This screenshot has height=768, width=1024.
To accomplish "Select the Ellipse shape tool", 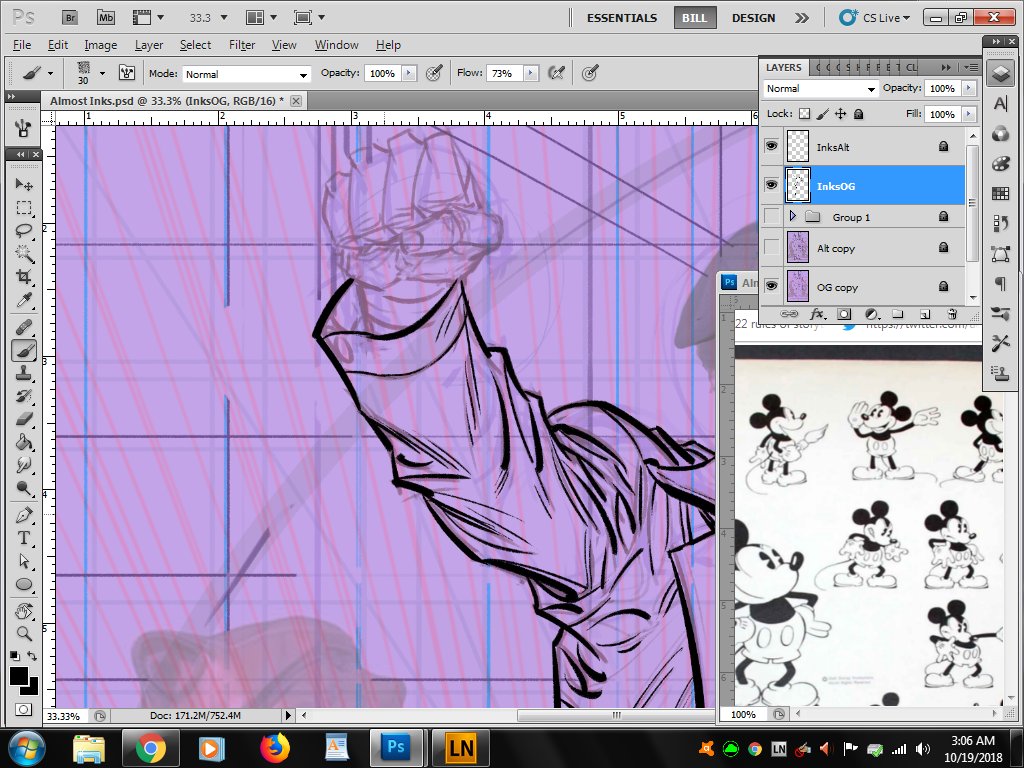I will (x=24, y=584).
